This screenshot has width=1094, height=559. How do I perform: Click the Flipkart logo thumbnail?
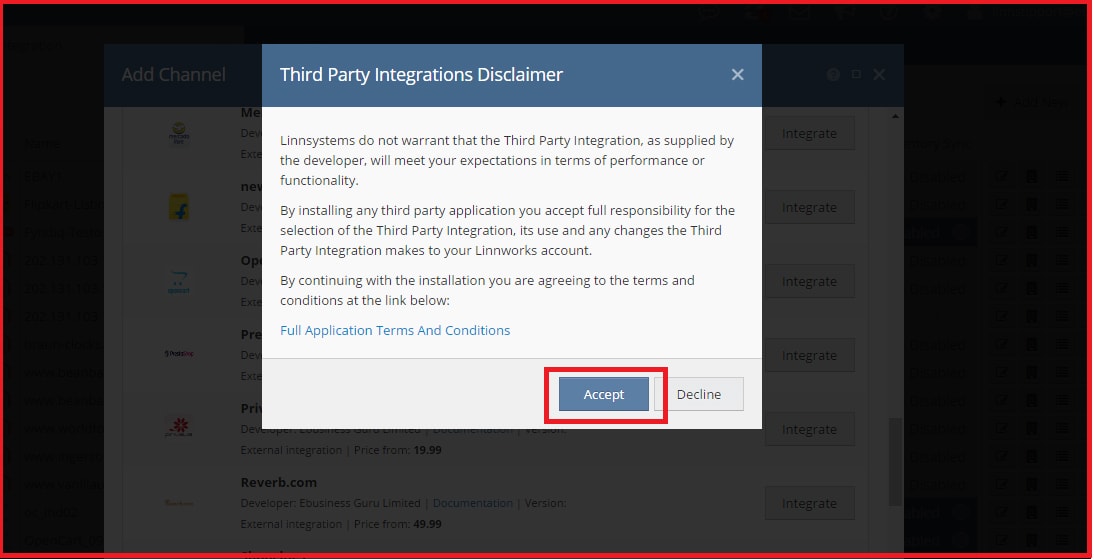point(179,207)
